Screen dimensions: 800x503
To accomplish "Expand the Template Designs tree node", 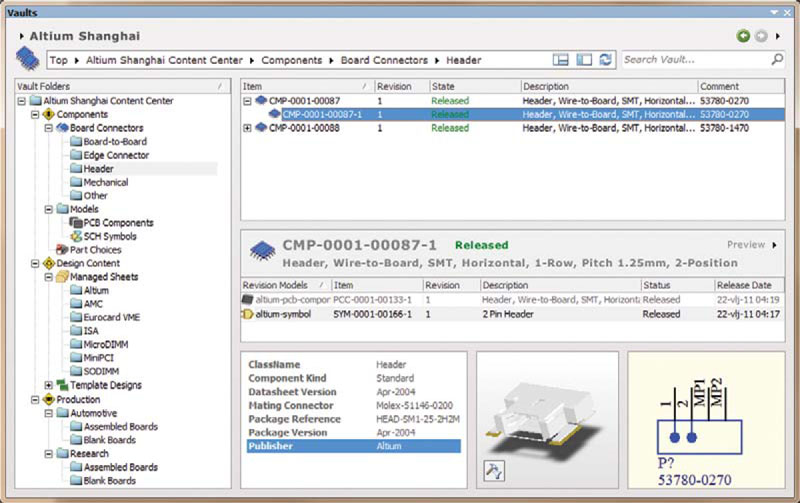I will [x=48, y=385].
